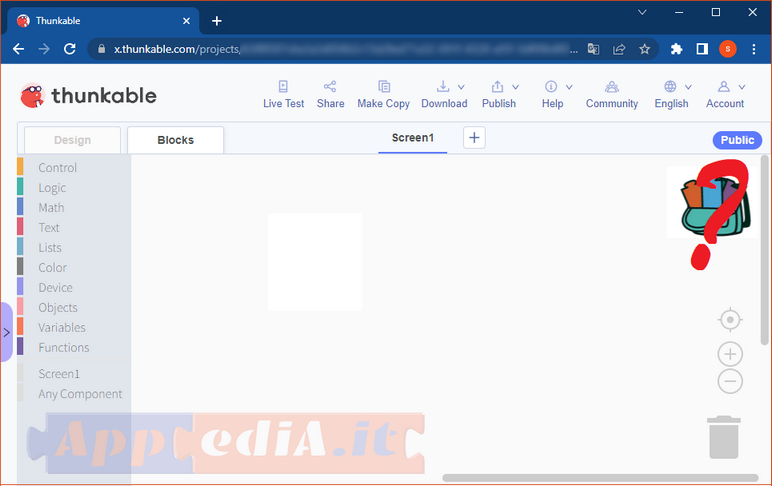Click the Publish icon
Viewport: 772px width, 486px height.
click(497, 87)
